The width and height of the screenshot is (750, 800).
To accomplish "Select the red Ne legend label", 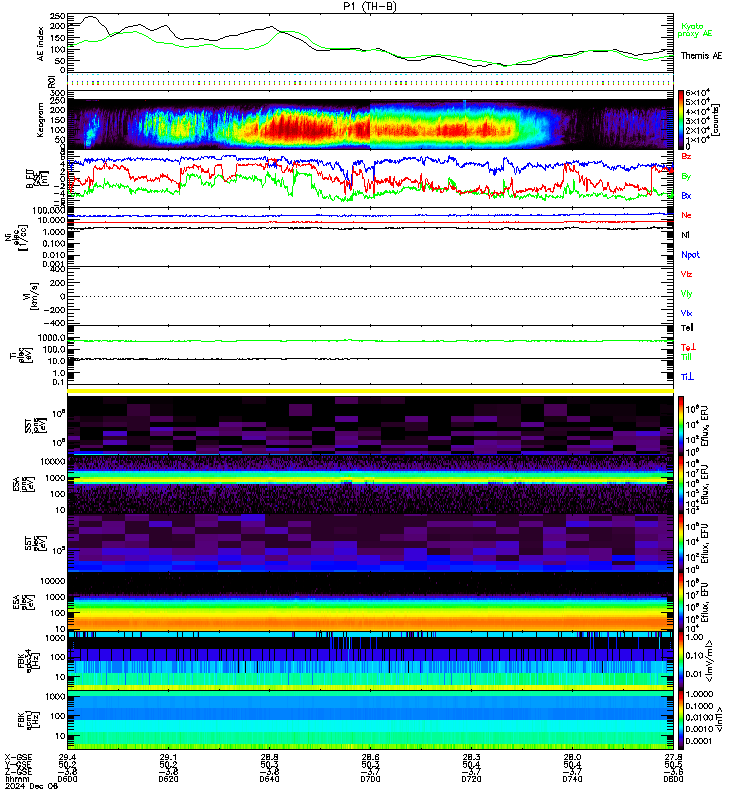I will [x=686, y=215].
